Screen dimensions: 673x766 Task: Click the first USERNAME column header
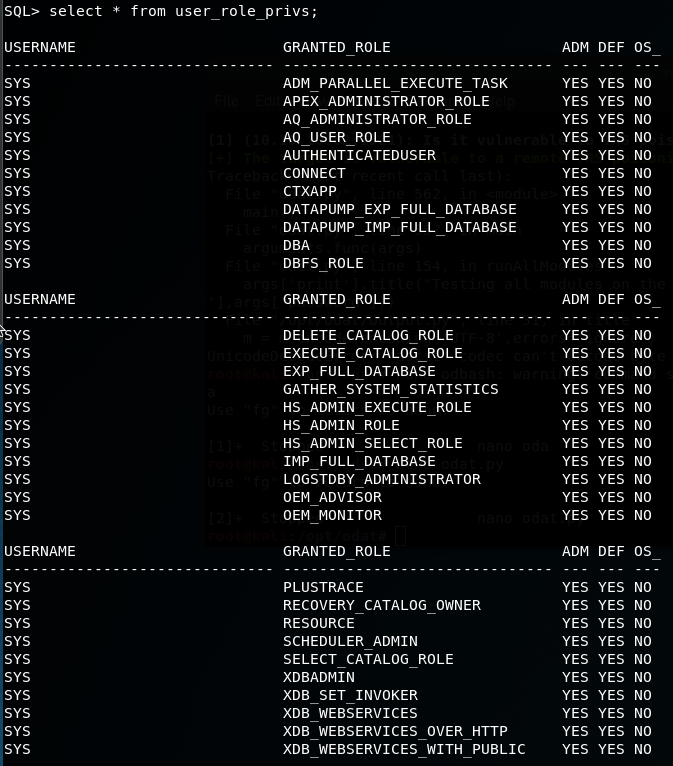tap(40, 47)
